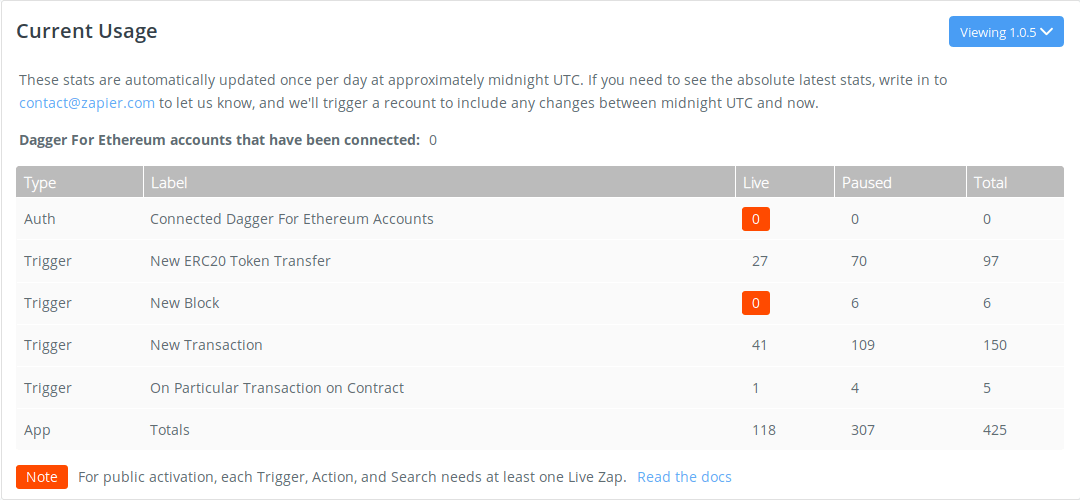This screenshot has width=1080, height=500.
Task: Open the Viewing 1.0.5 version dropdown
Action: coord(1005,32)
